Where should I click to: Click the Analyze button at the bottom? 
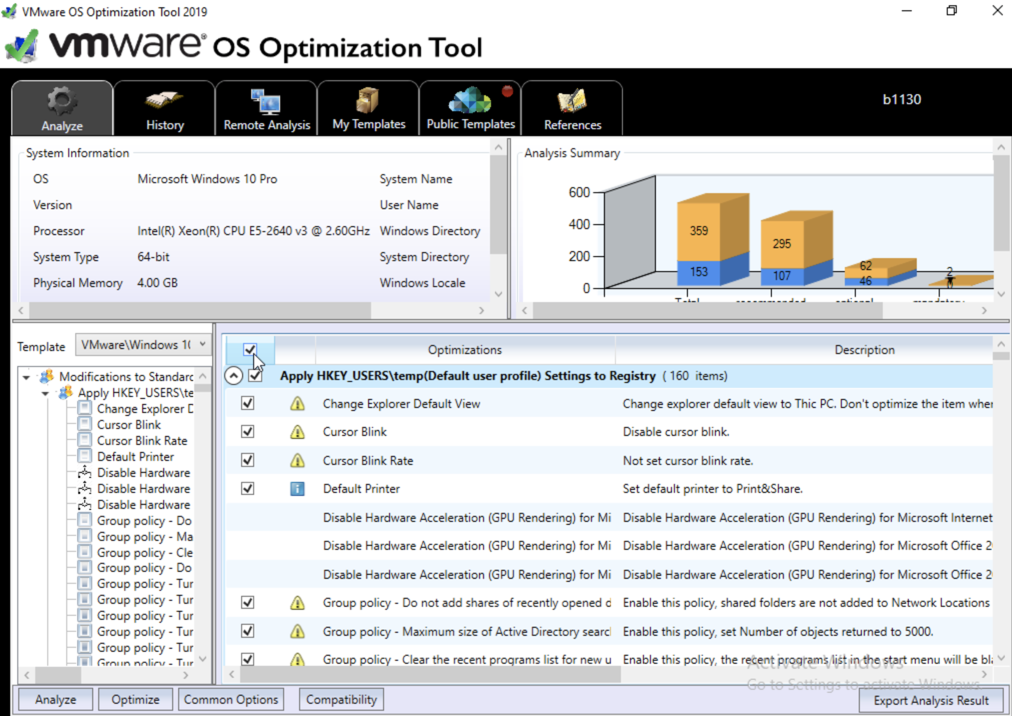[56, 699]
